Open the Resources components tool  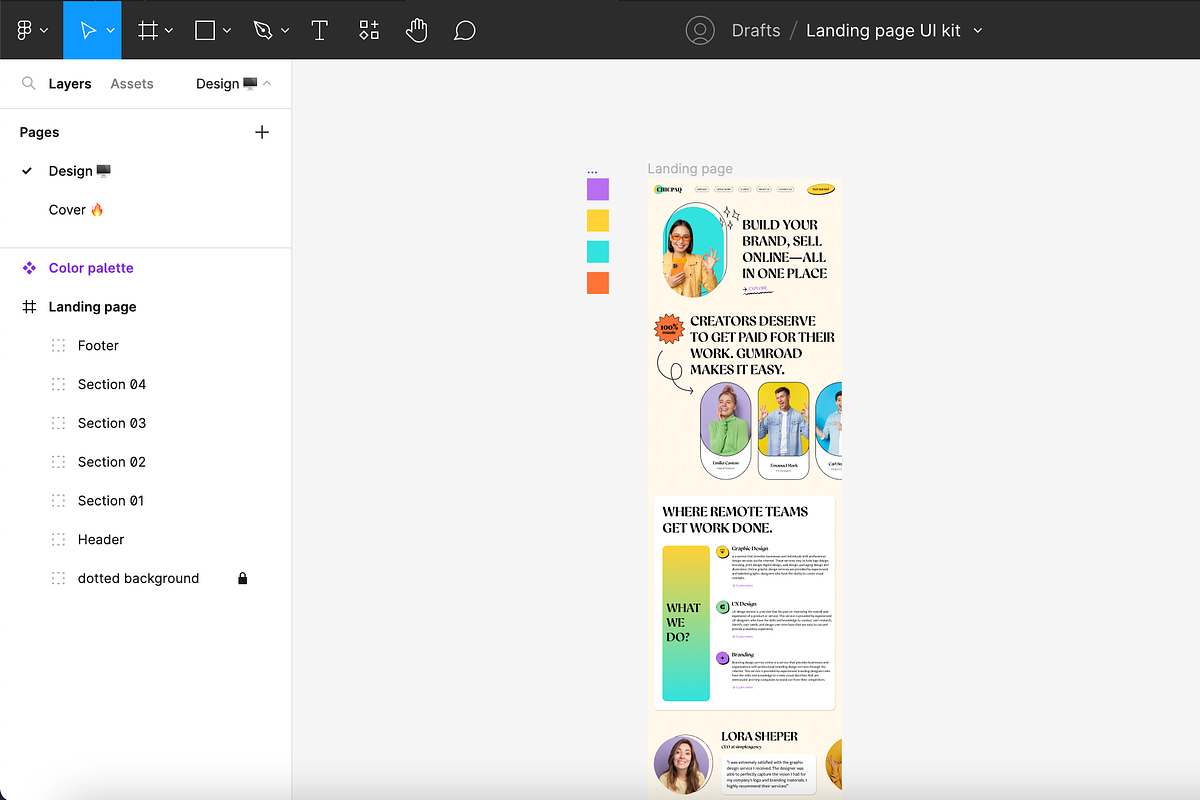point(369,30)
